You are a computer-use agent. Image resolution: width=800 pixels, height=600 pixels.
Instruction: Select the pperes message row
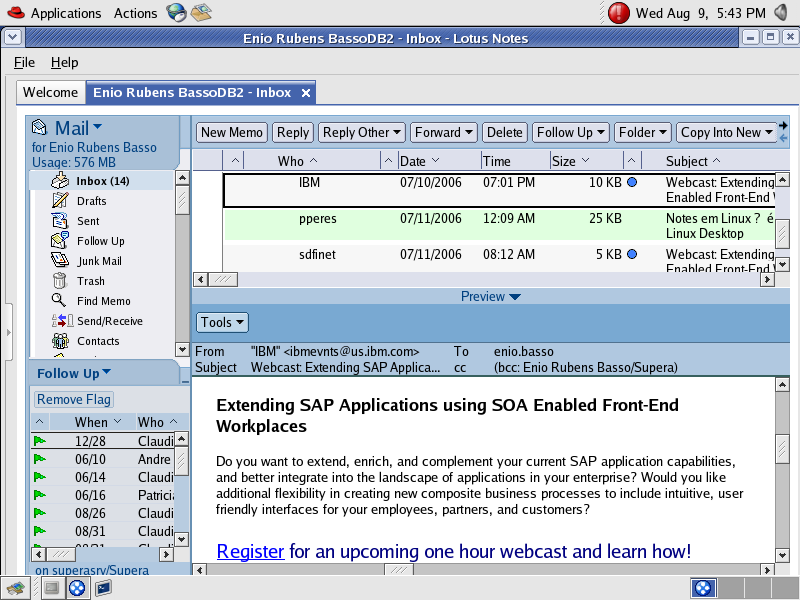499,226
